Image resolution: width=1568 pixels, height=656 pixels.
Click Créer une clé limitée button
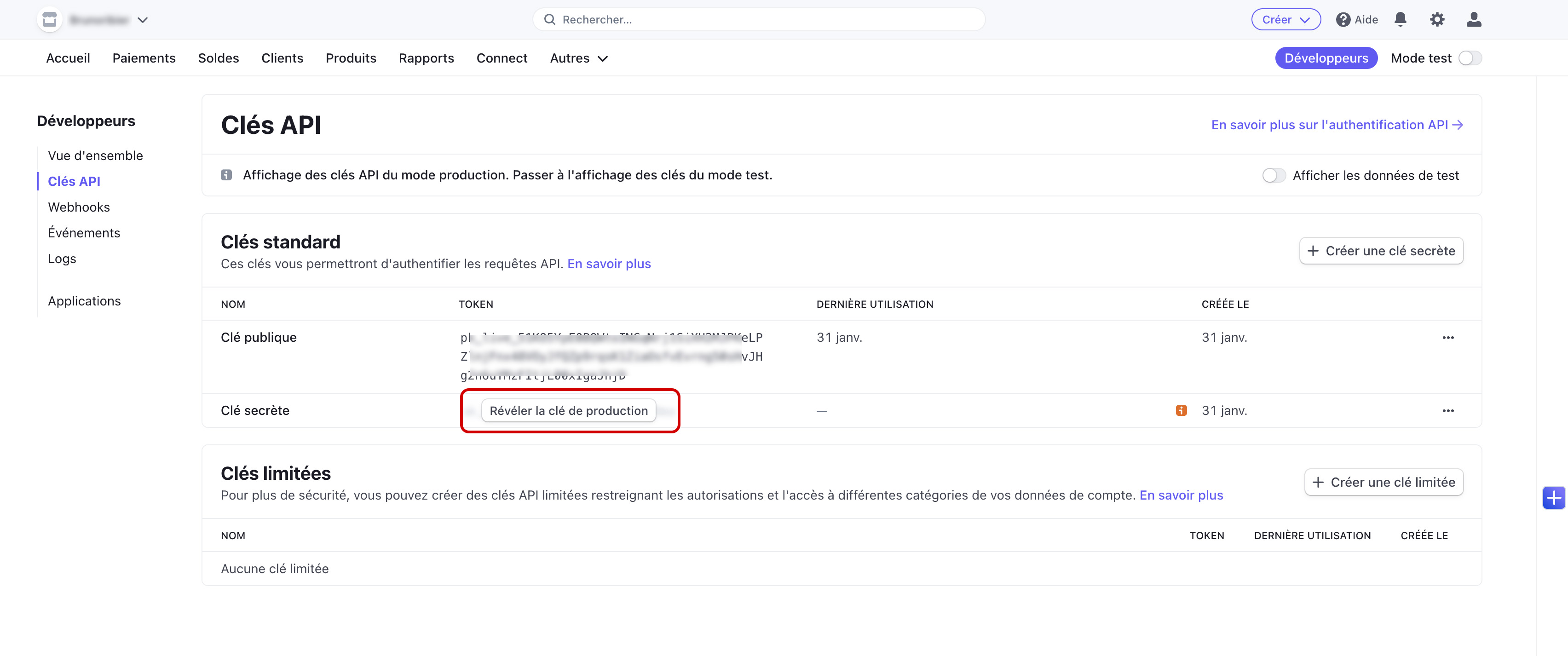[x=1383, y=483]
